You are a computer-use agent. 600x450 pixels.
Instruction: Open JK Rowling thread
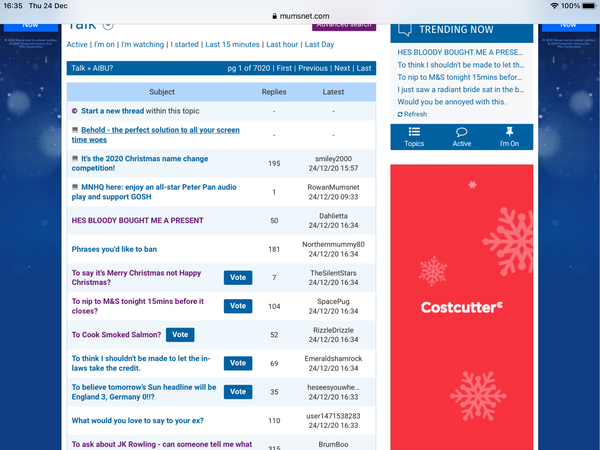(x=162, y=444)
